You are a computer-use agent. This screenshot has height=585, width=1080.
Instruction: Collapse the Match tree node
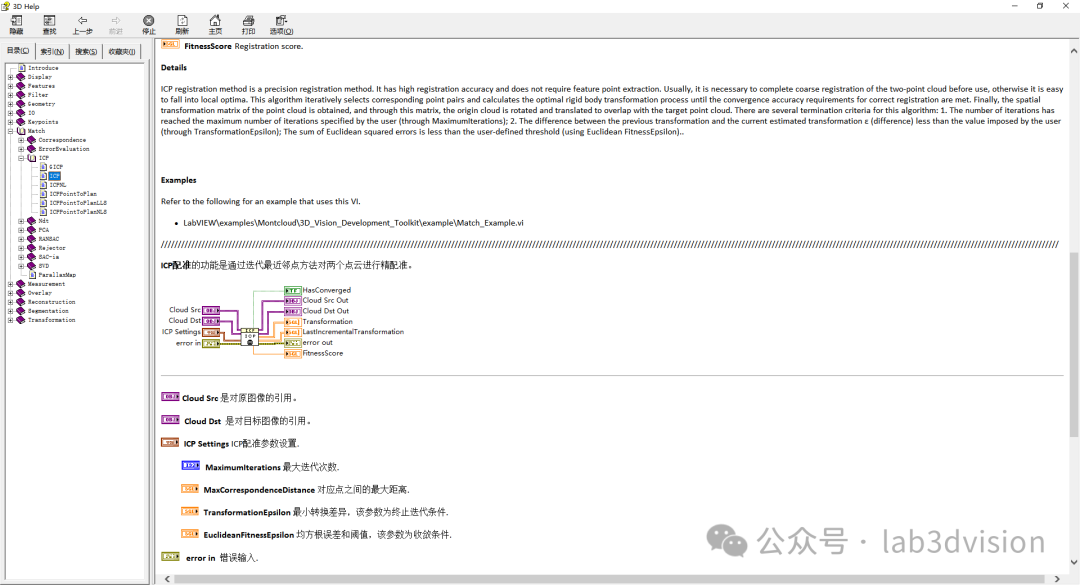click(10, 131)
